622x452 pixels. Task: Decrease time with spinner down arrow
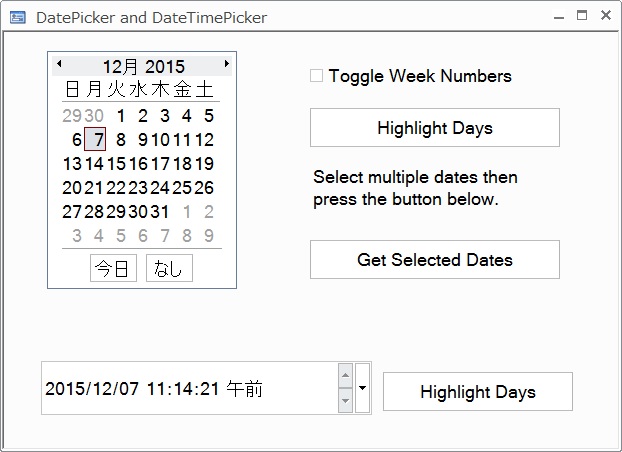pos(346,400)
